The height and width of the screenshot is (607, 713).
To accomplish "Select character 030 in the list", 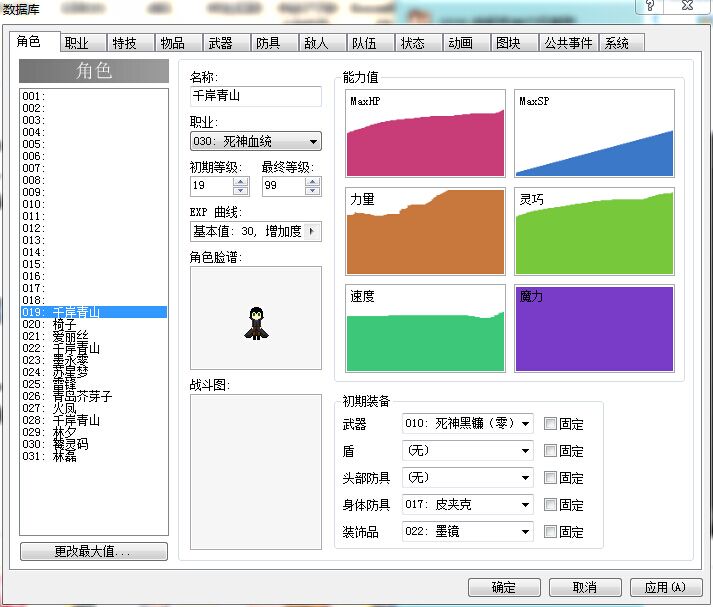I will point(94,444).
